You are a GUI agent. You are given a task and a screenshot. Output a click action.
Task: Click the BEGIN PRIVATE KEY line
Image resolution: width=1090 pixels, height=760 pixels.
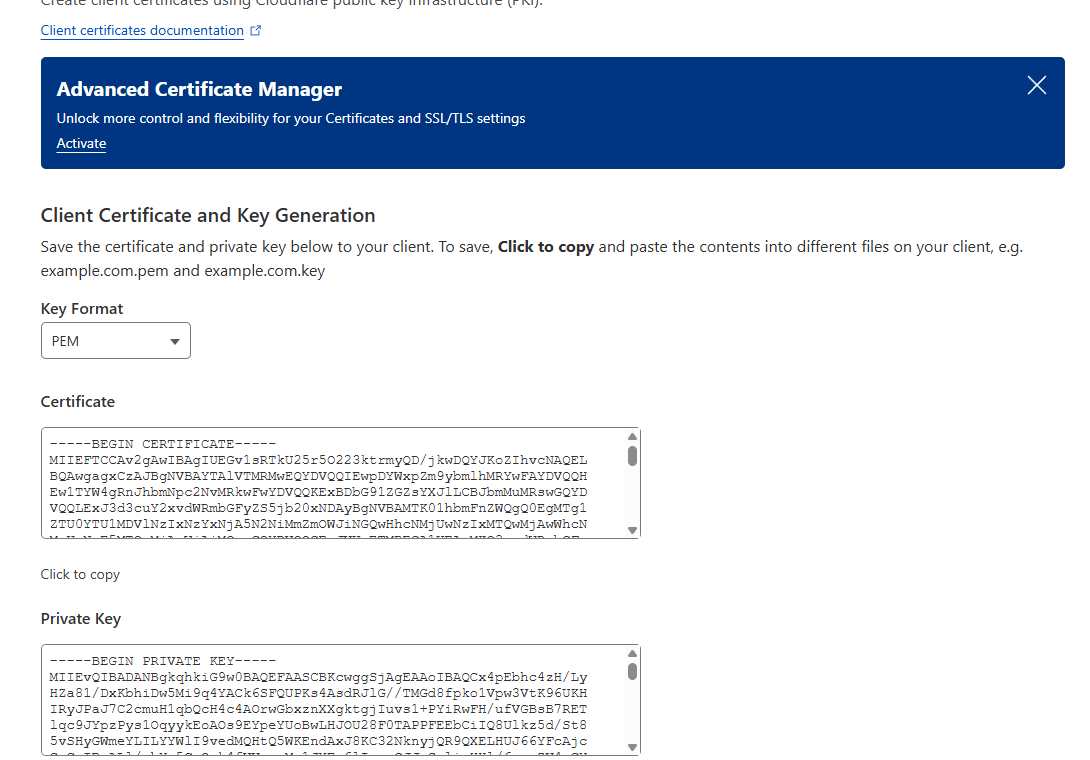[162, 661]
